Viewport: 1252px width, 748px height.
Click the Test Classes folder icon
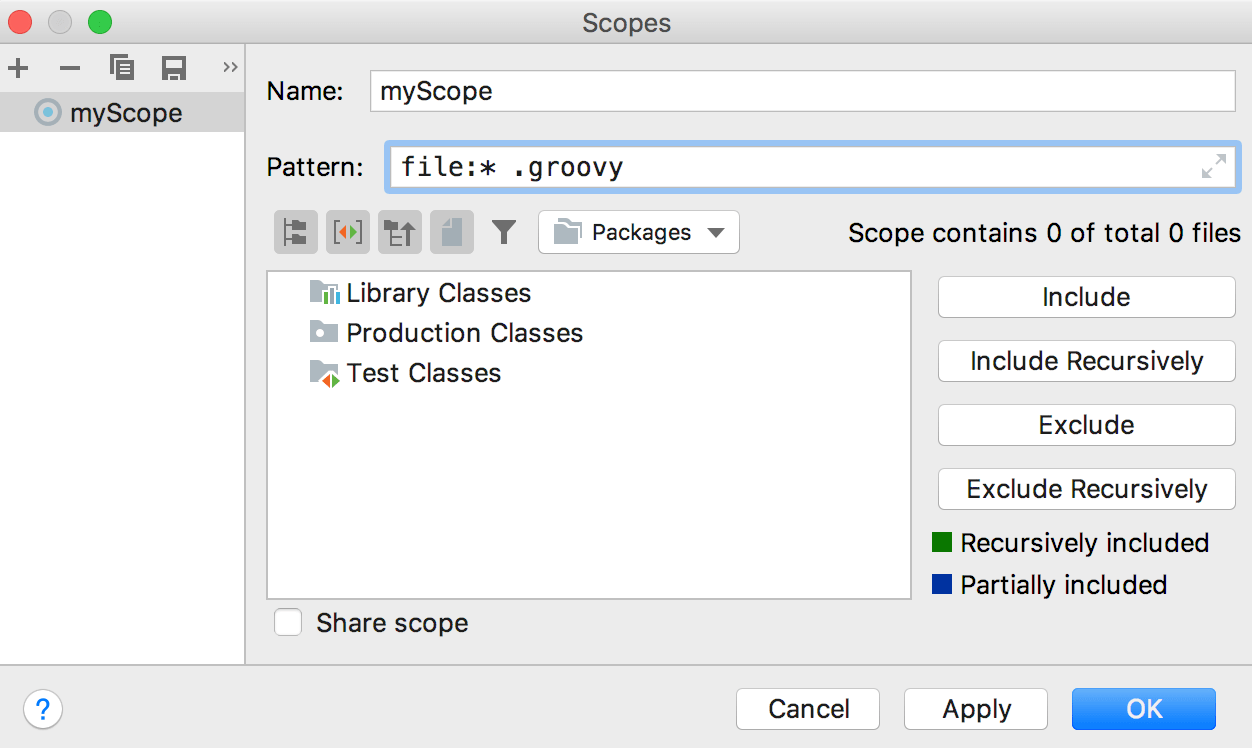click(325, 373)
